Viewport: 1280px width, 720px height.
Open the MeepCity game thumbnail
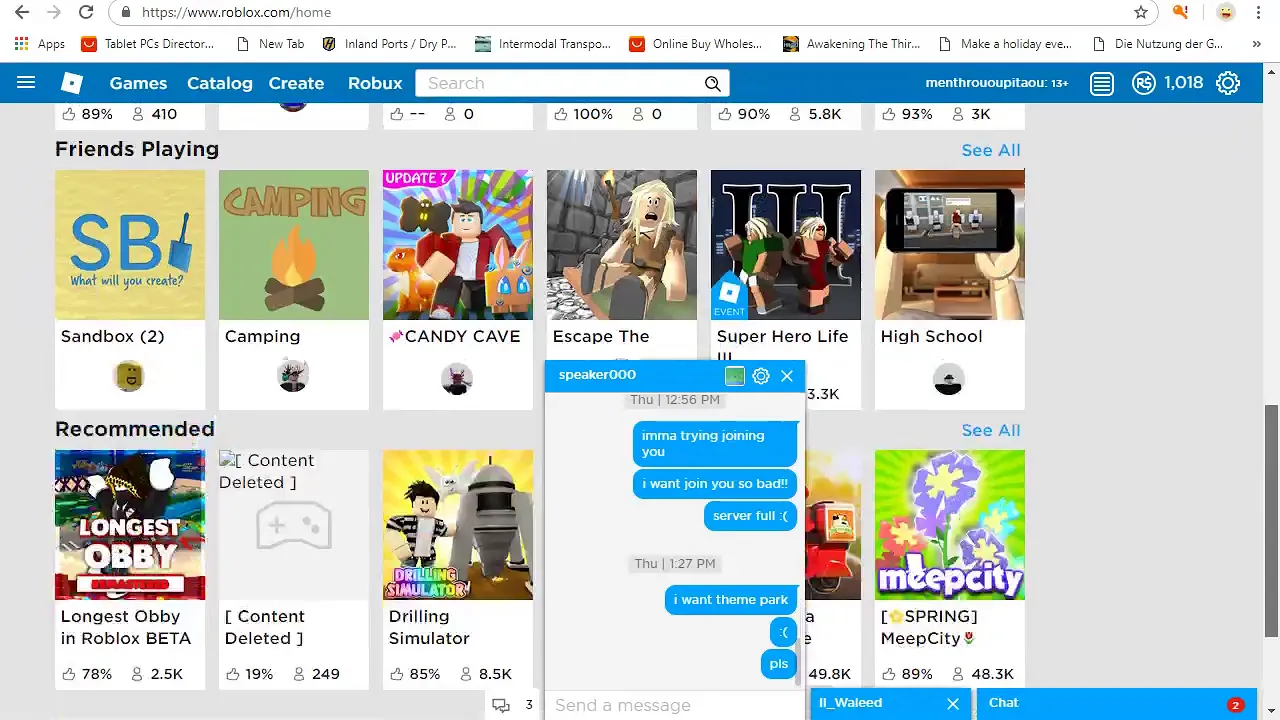950,525
